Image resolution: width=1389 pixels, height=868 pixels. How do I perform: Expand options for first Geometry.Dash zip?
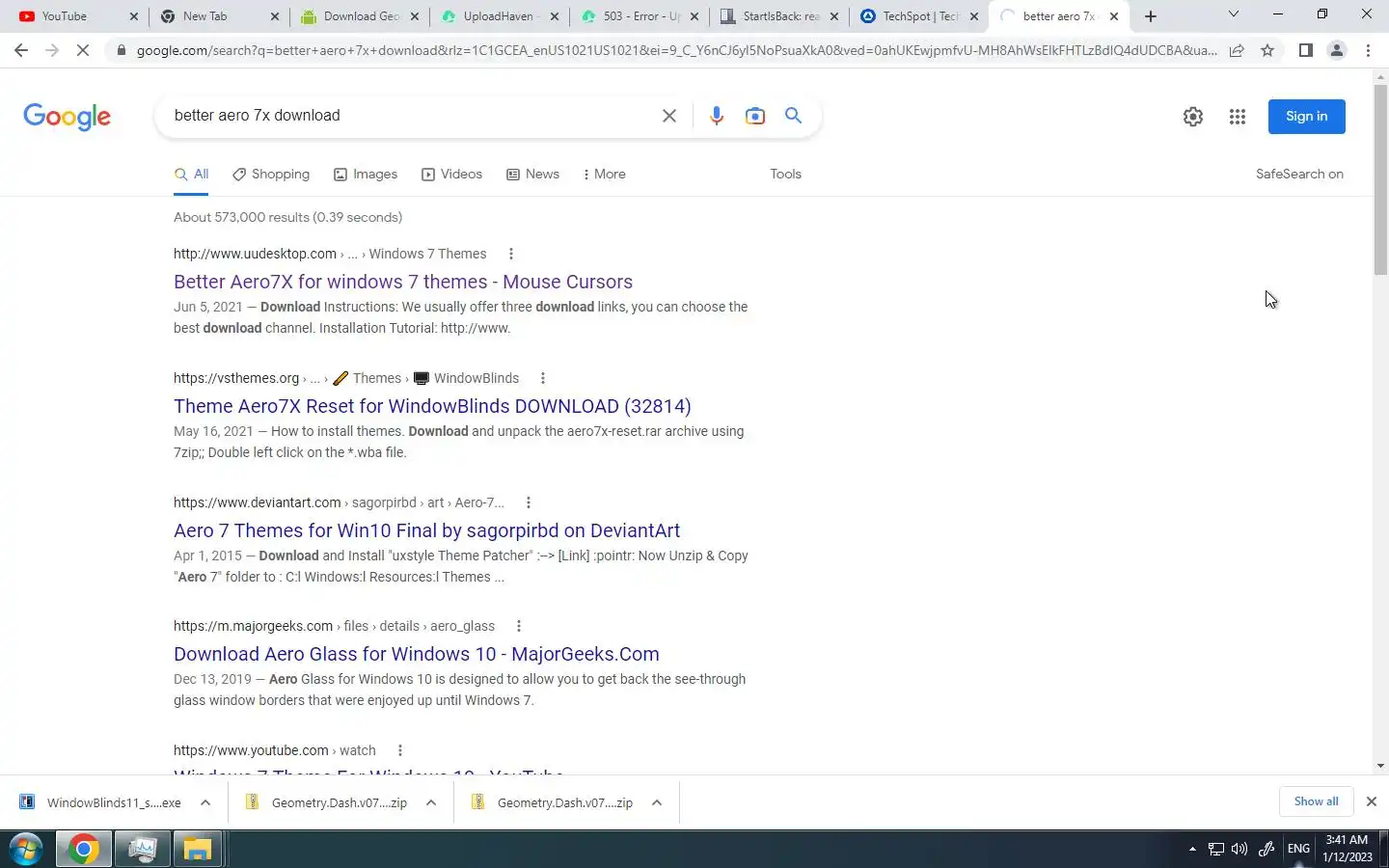pos(431,802)
